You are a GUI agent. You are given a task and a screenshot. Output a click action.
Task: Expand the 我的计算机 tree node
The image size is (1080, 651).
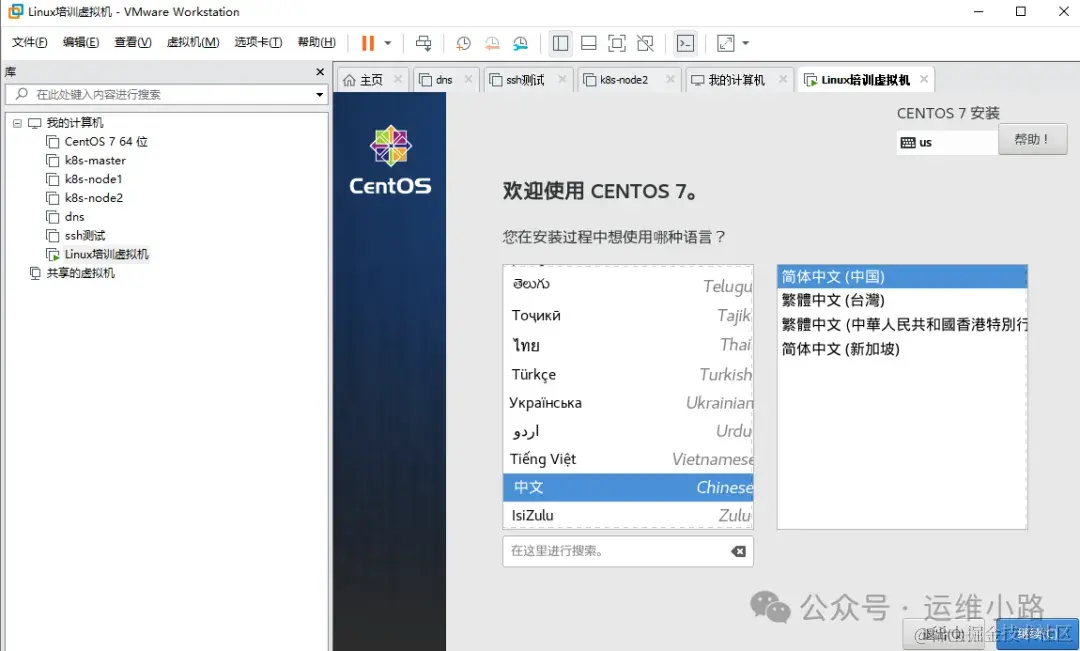pyautogui.click(x=17, y=122)
